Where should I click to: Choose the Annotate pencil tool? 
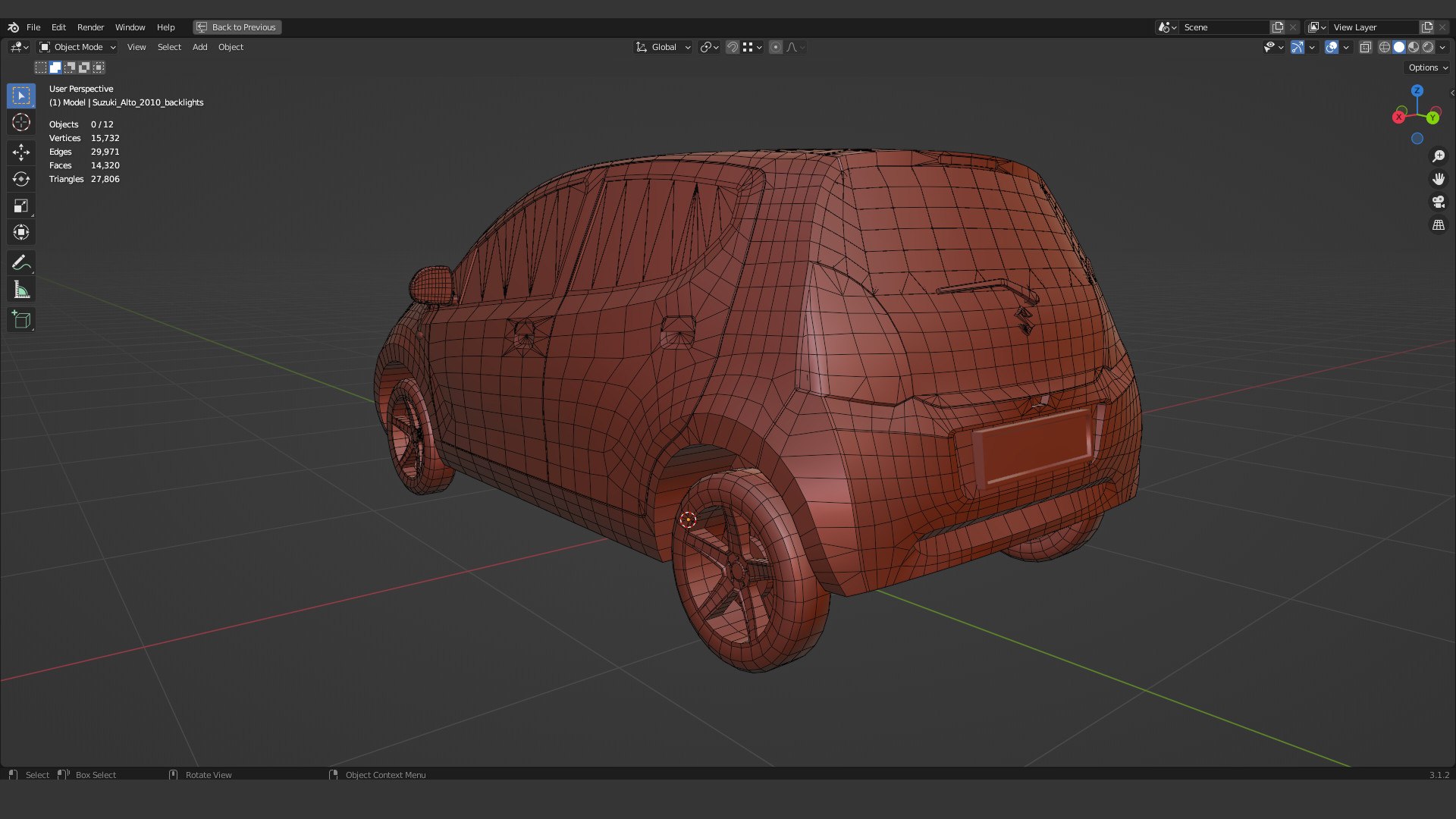point(21,263)
